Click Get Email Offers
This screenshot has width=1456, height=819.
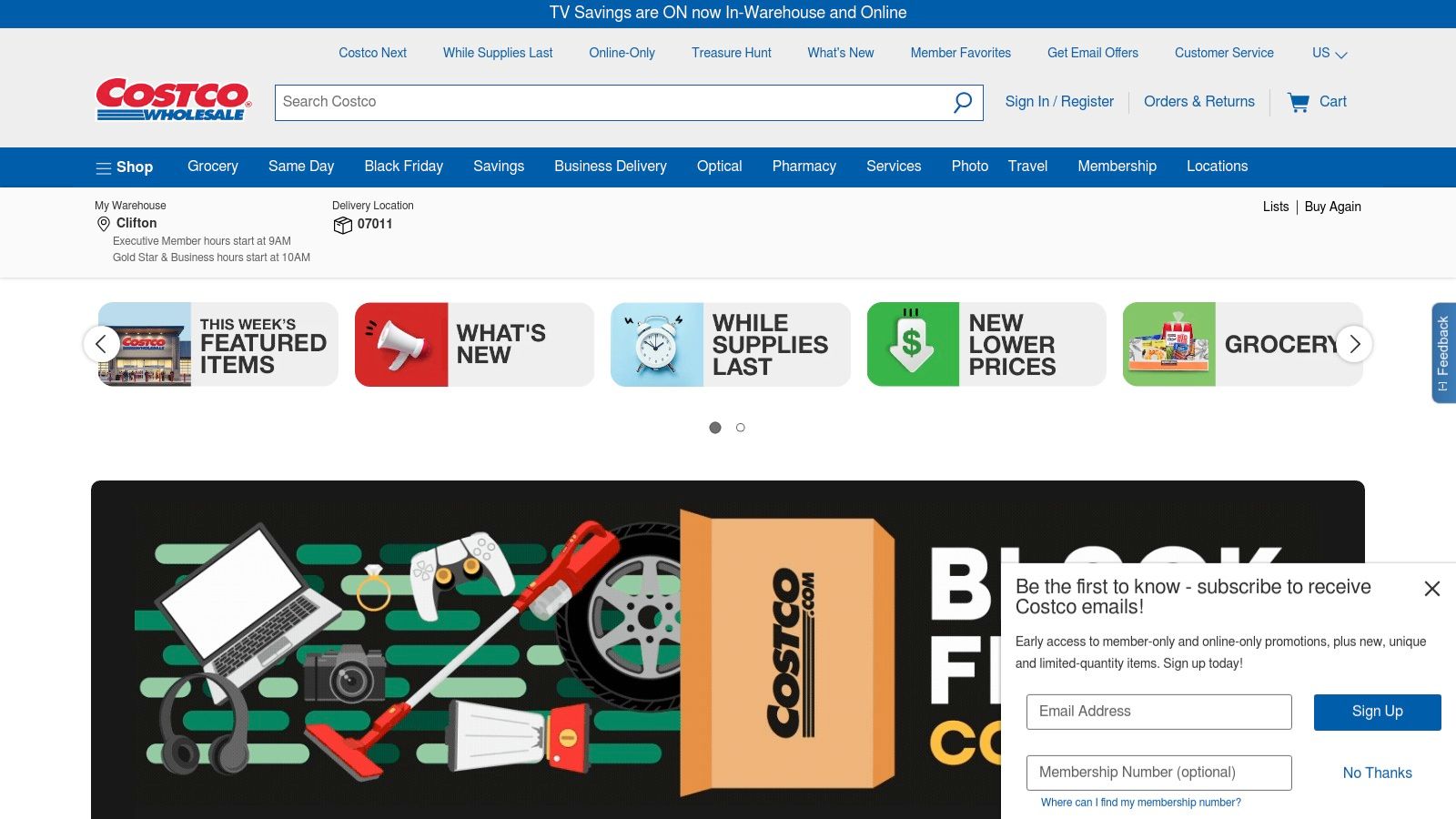coord(1093,53)
